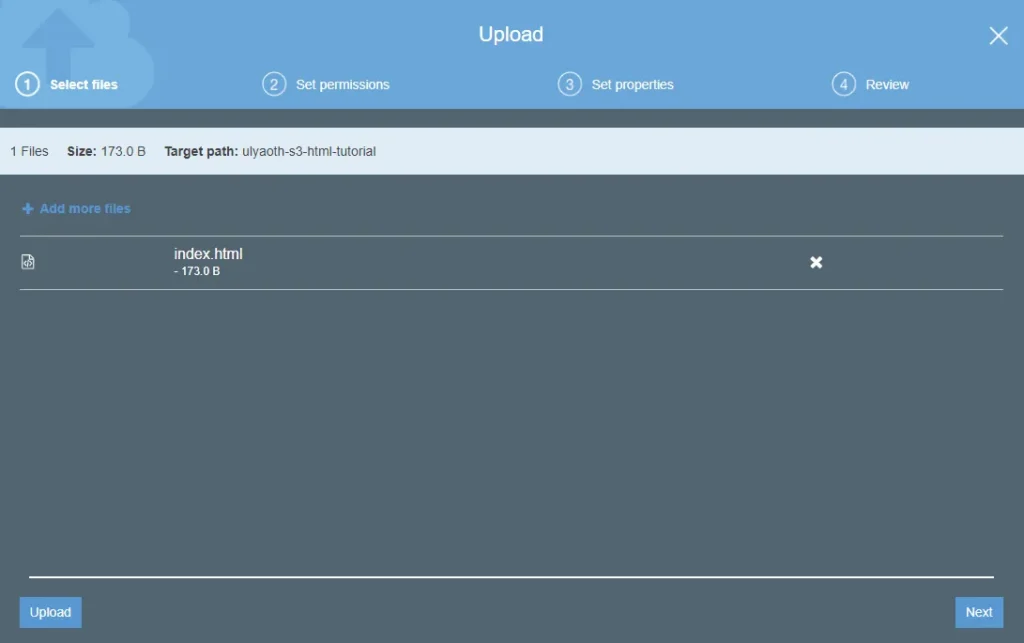Click the step 3 circle number icon

[x=569, y=84]
